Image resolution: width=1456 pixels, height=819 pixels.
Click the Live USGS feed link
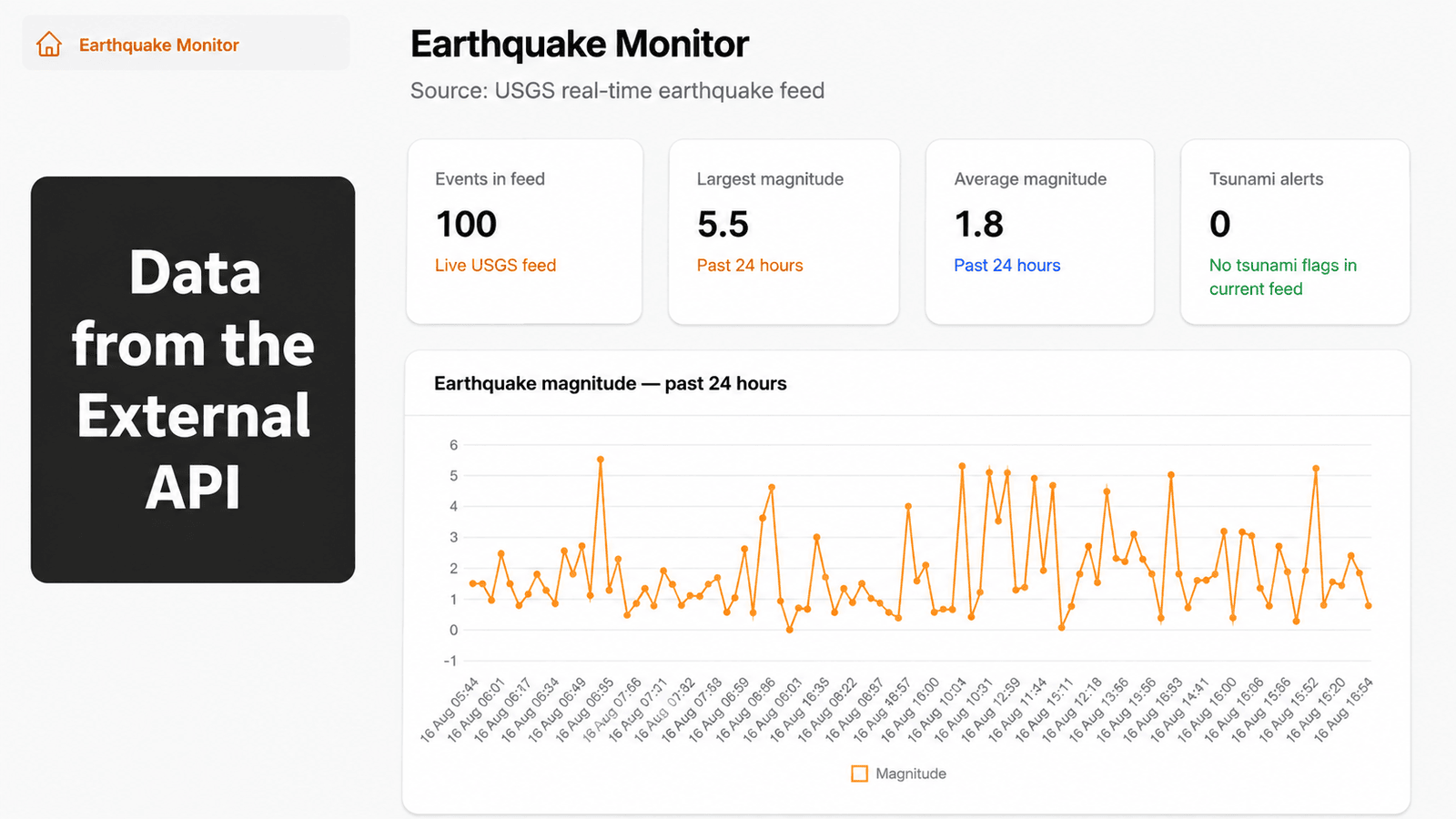pyautogui.click(x=495, y=265)
